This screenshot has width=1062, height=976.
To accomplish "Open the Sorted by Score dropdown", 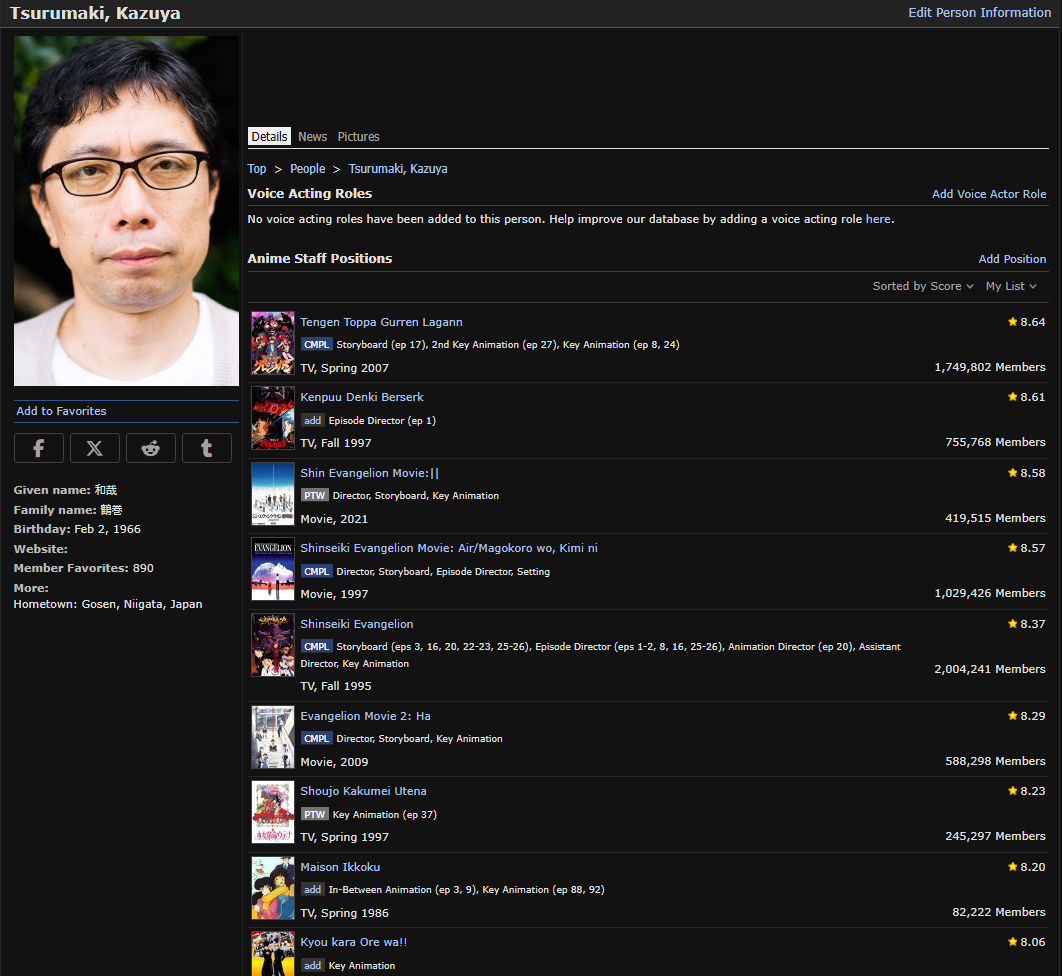I will tap(922, 287).
